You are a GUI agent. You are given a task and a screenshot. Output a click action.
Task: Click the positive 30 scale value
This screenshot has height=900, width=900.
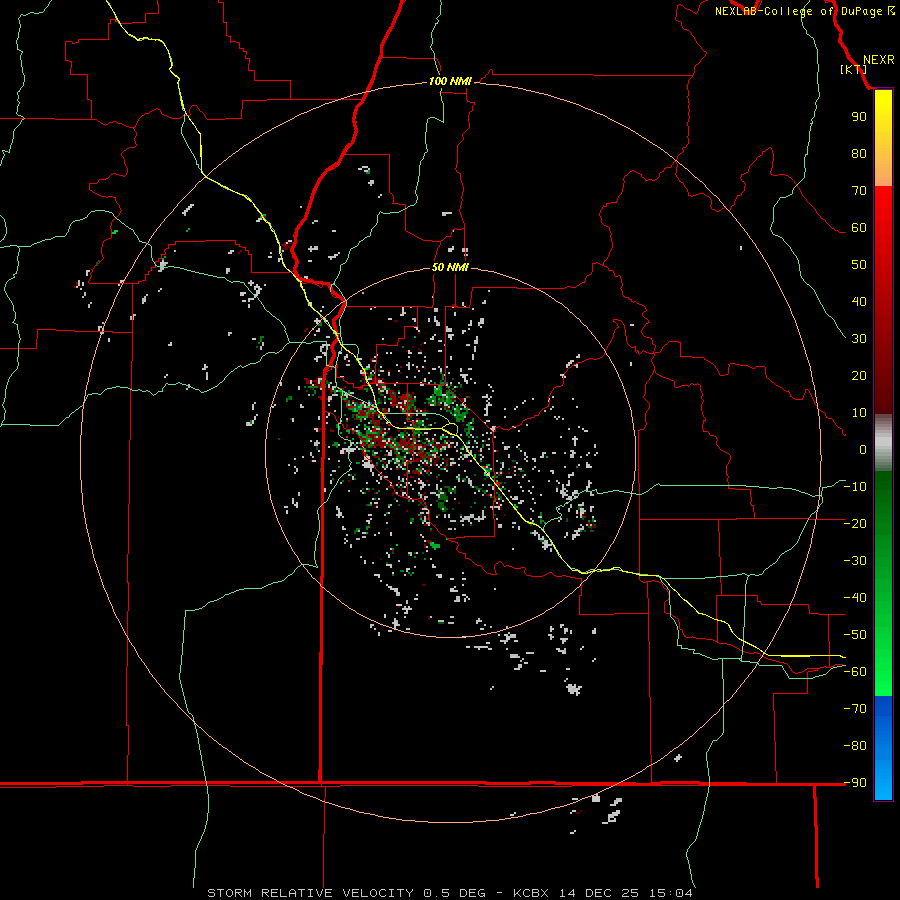point(859,339)
